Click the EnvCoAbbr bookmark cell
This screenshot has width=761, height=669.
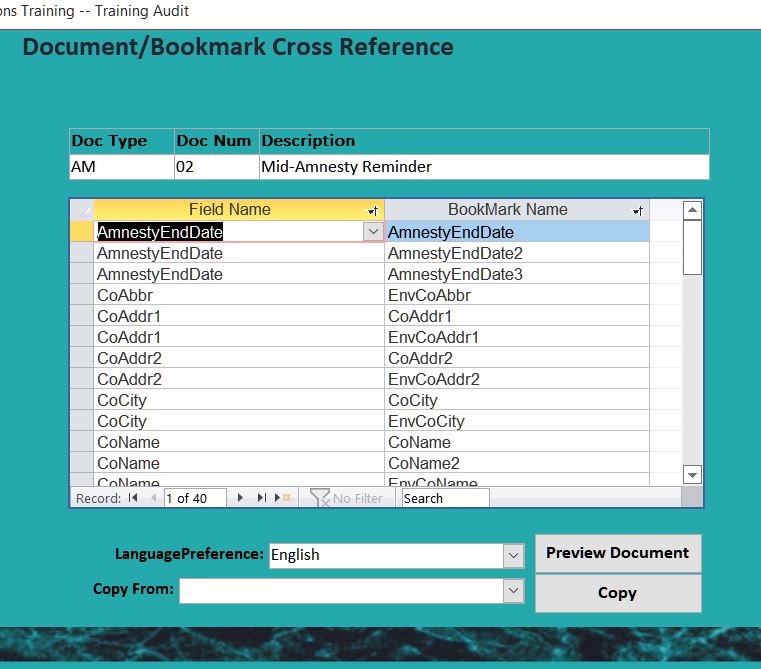coord(517,295)
